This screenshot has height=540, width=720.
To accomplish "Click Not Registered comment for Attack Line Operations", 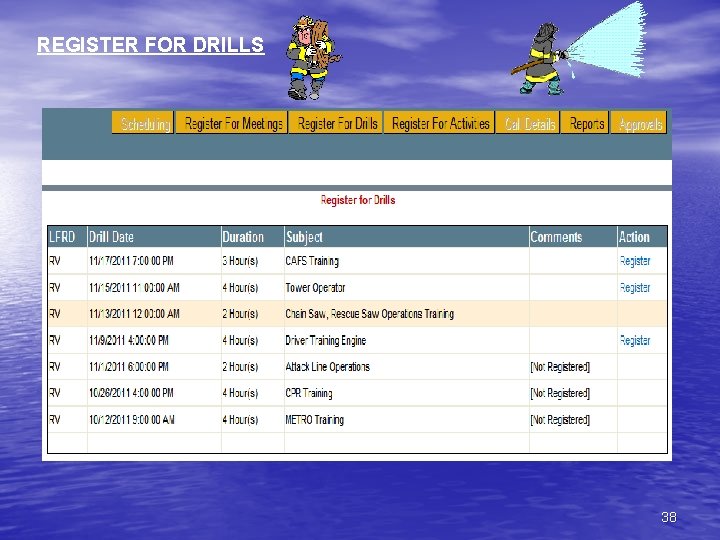I will [560, 366].
